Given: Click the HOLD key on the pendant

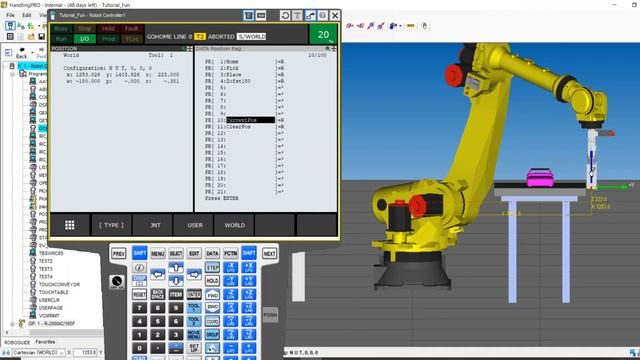Looking at the screenshot, I should point(212,281).
